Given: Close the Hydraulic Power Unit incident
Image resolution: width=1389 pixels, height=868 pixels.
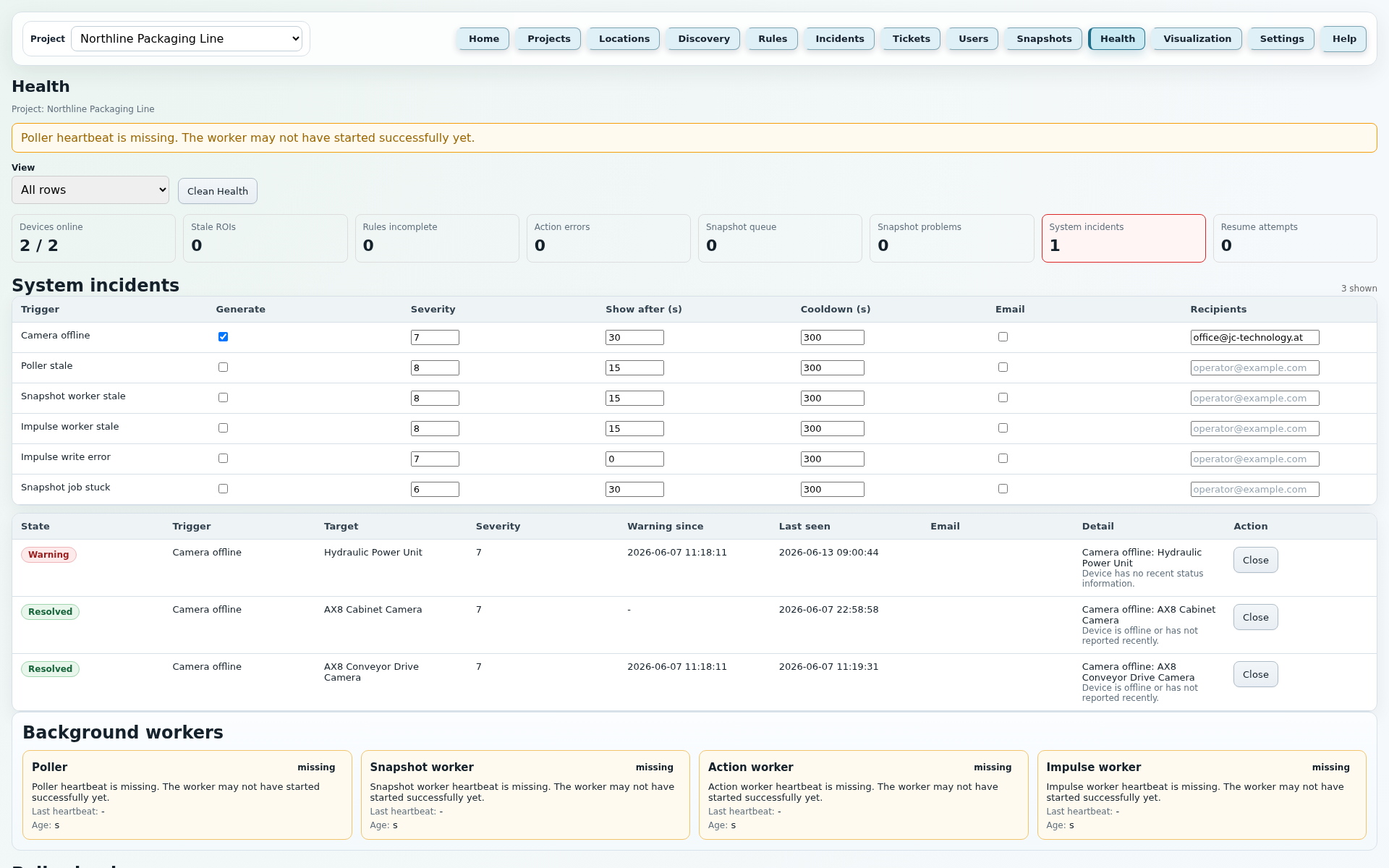Looking at the screenshot, I should pos(1255,560).
